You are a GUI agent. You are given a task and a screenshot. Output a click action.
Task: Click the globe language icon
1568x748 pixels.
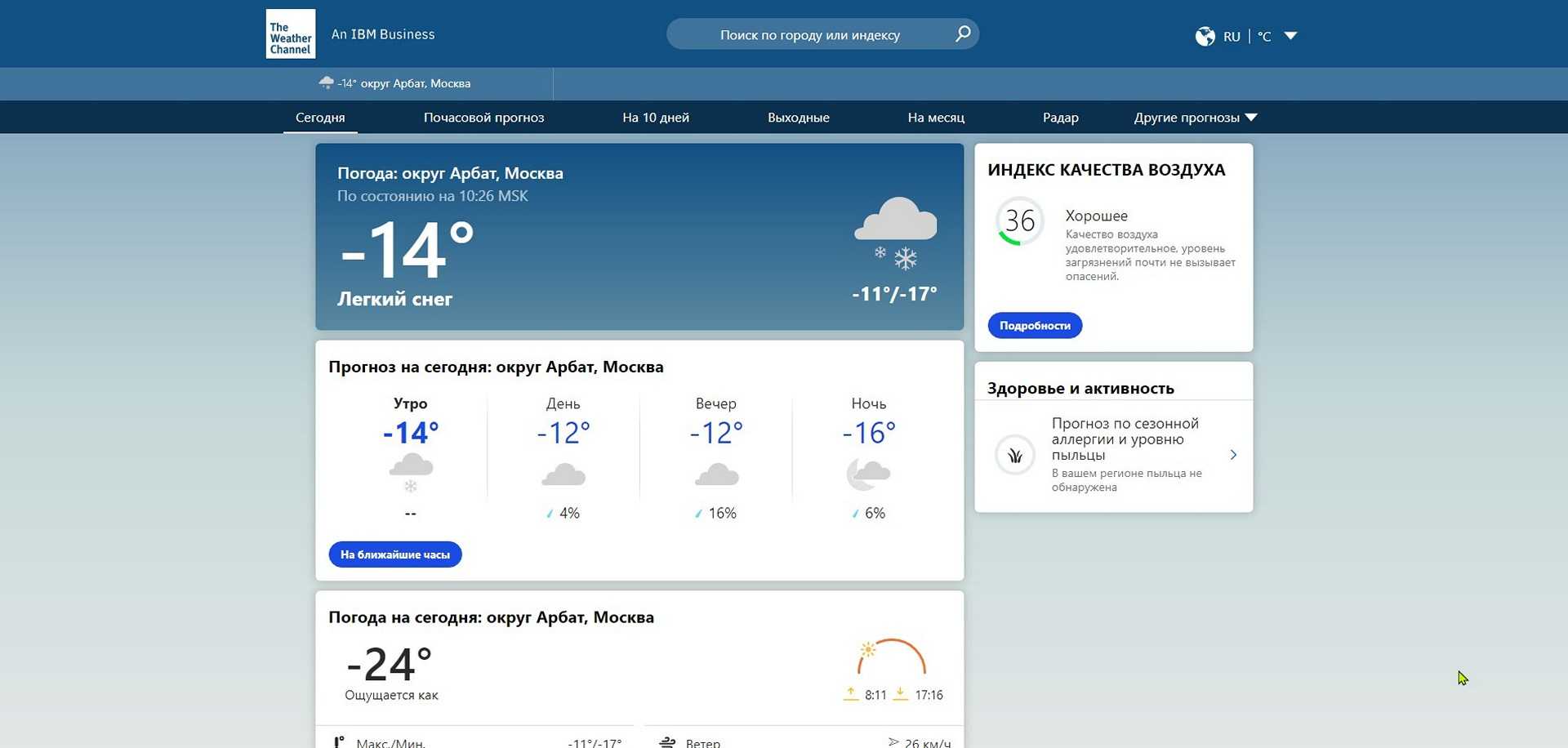coord(1205,36)
